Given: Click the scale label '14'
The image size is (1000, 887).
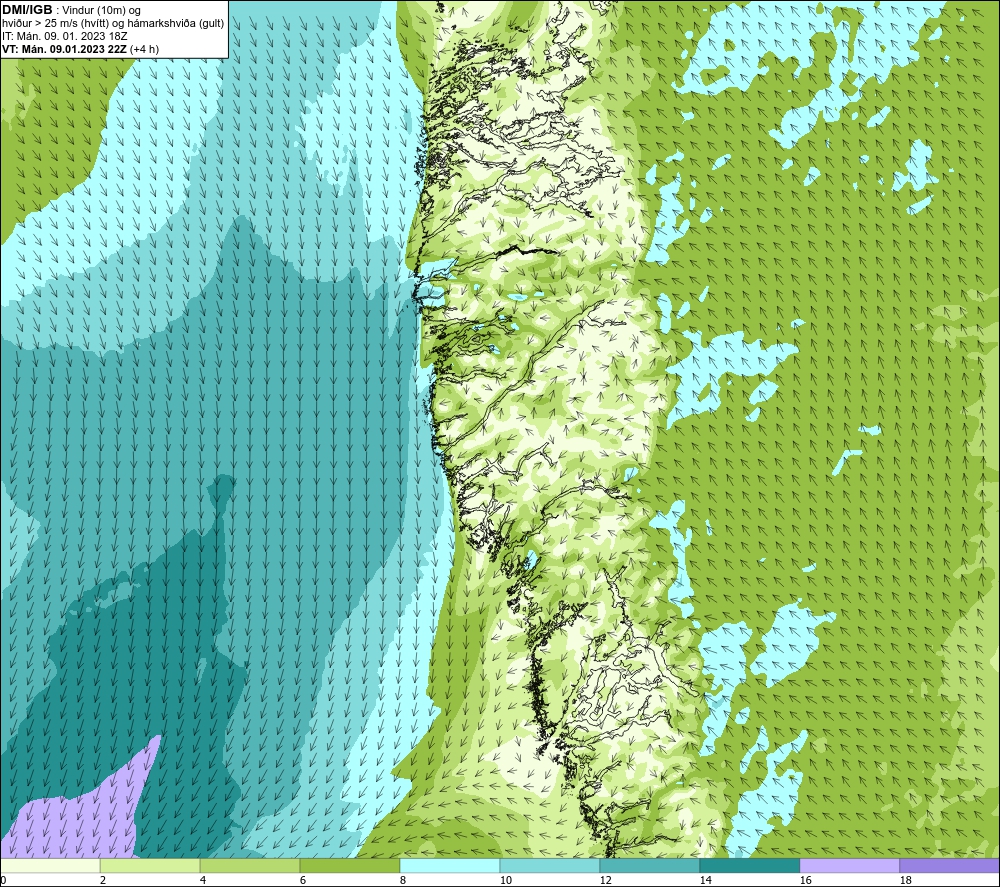Looking at the screenshot, I should tap(705, 880).
